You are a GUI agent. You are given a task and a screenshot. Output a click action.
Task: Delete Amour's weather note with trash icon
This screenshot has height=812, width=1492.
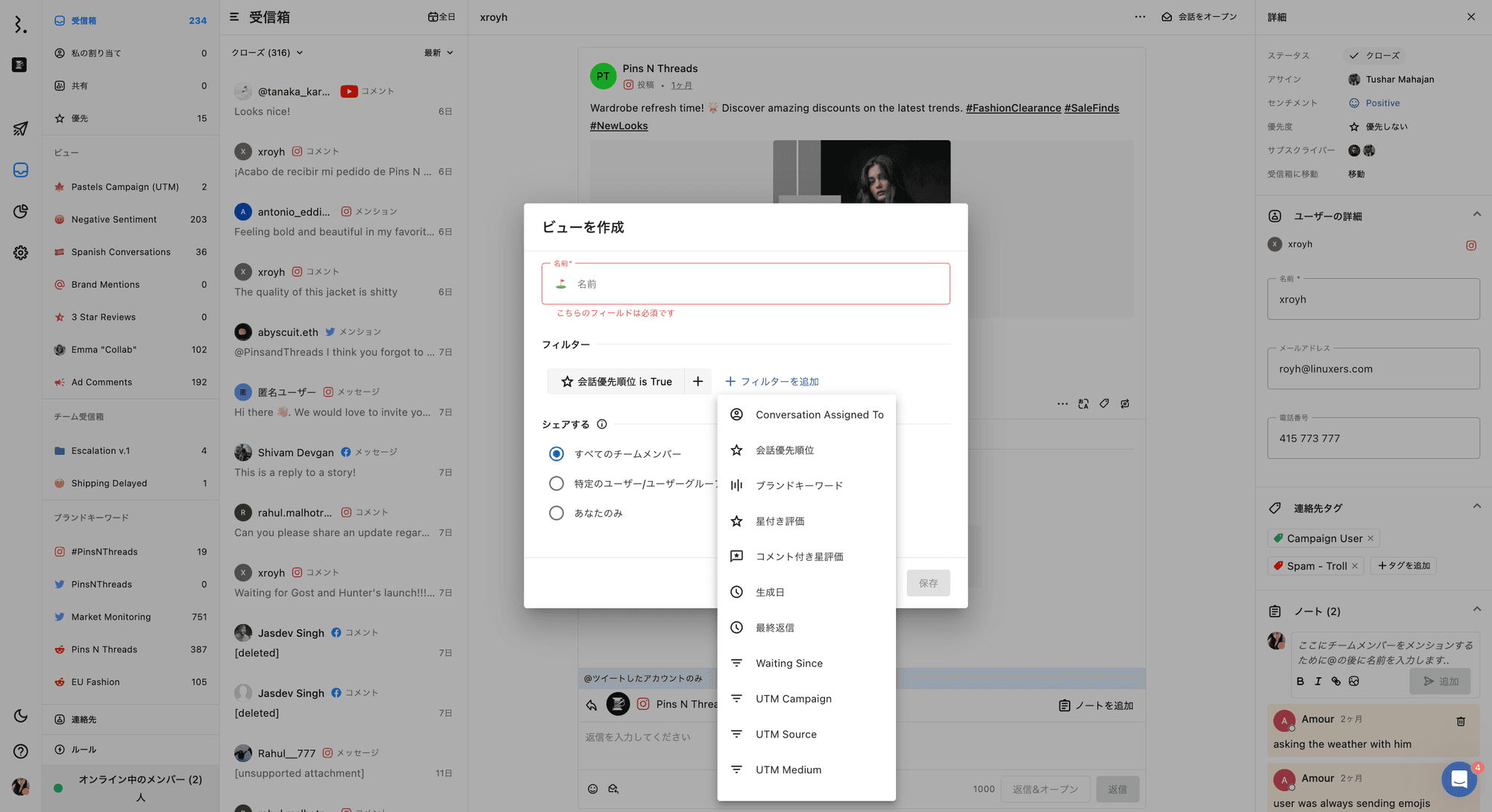(1461, 721)
